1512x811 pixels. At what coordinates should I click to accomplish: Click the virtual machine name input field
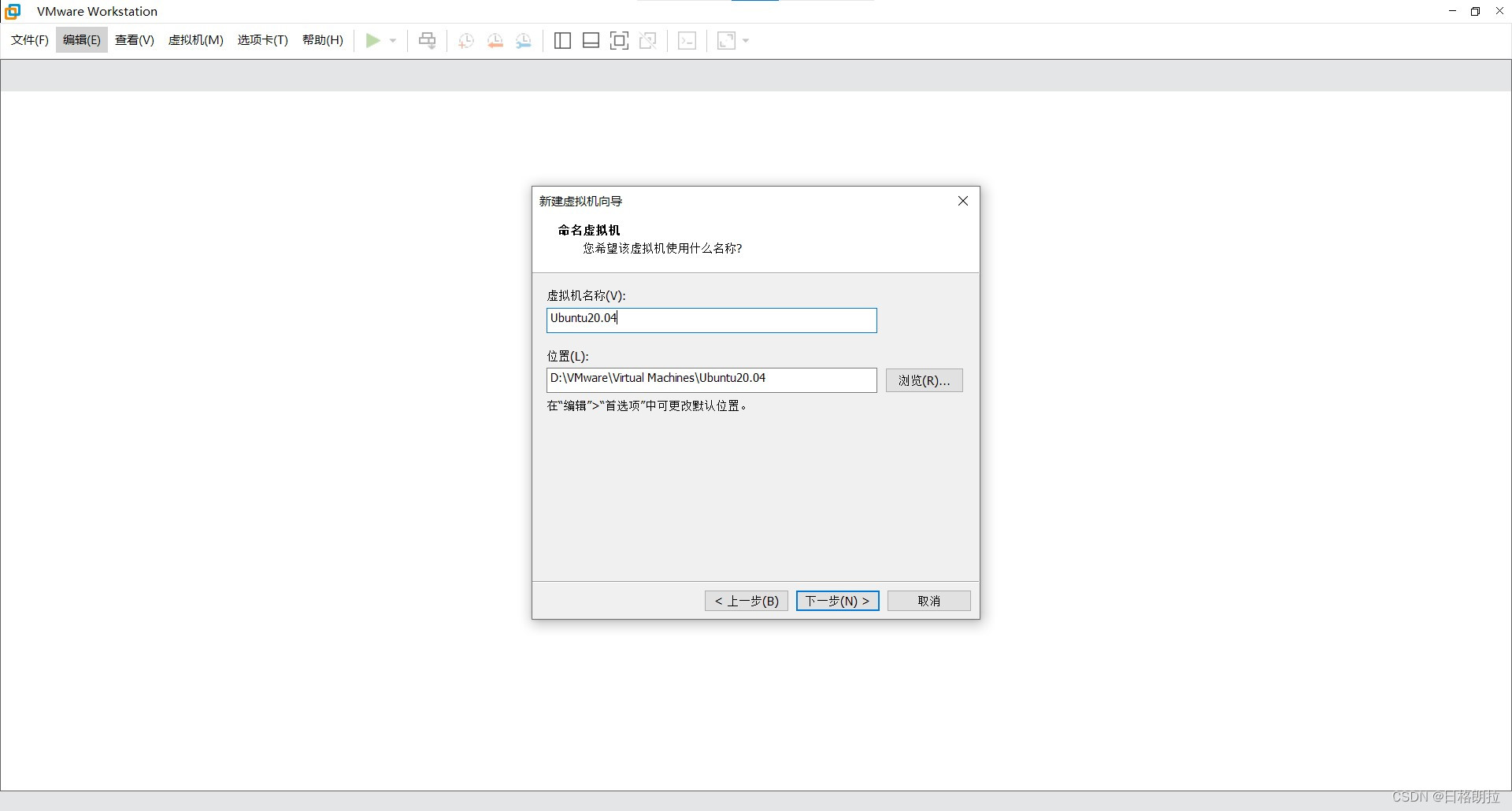point(712,320)
